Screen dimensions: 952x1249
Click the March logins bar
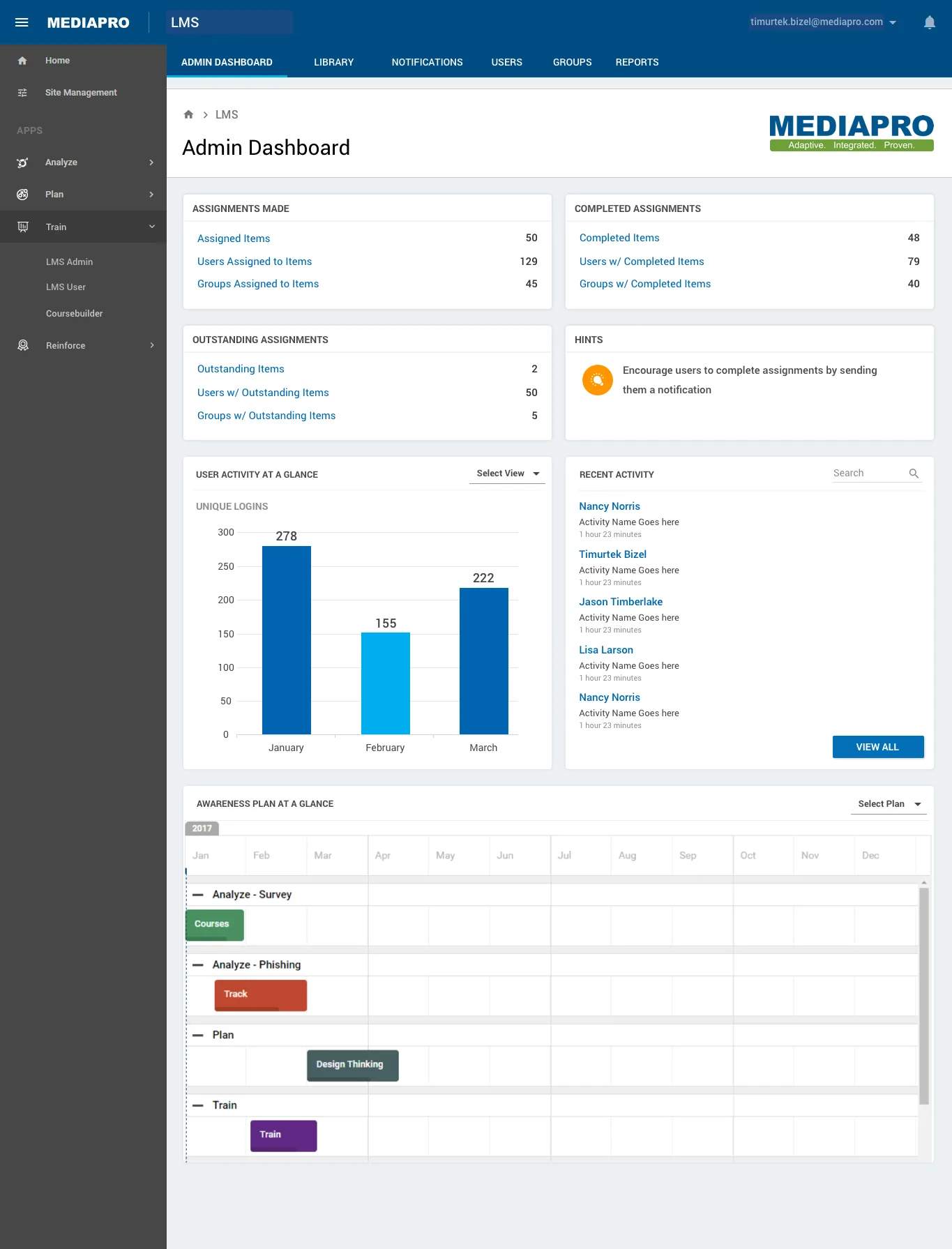point(484,661)
